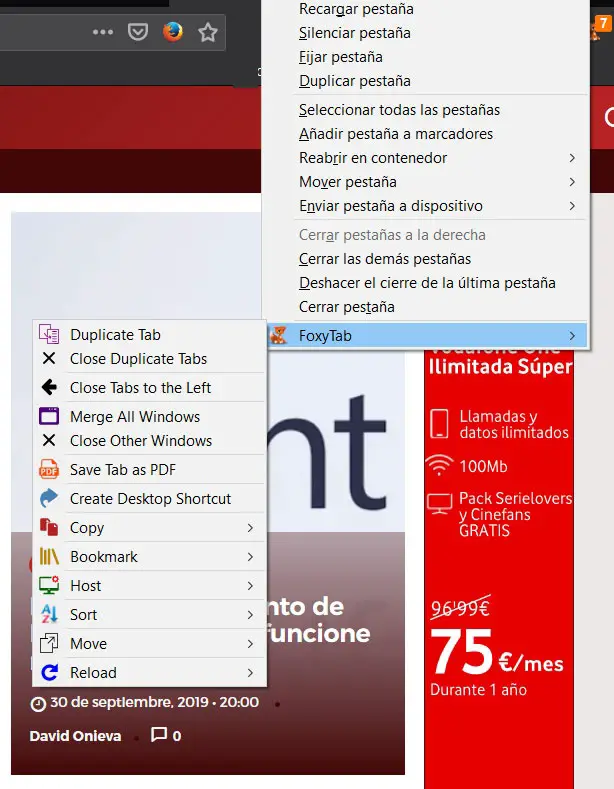This screenshot has height=789, width=614.
Task: Click the purple window icon for Merge All Windows
Action: pos(49,416)
